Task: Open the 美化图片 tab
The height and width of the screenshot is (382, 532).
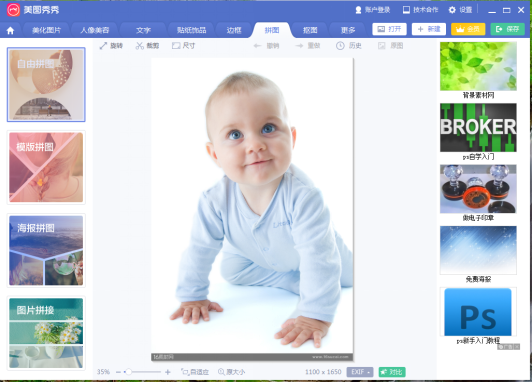Action: click(46, 30)
